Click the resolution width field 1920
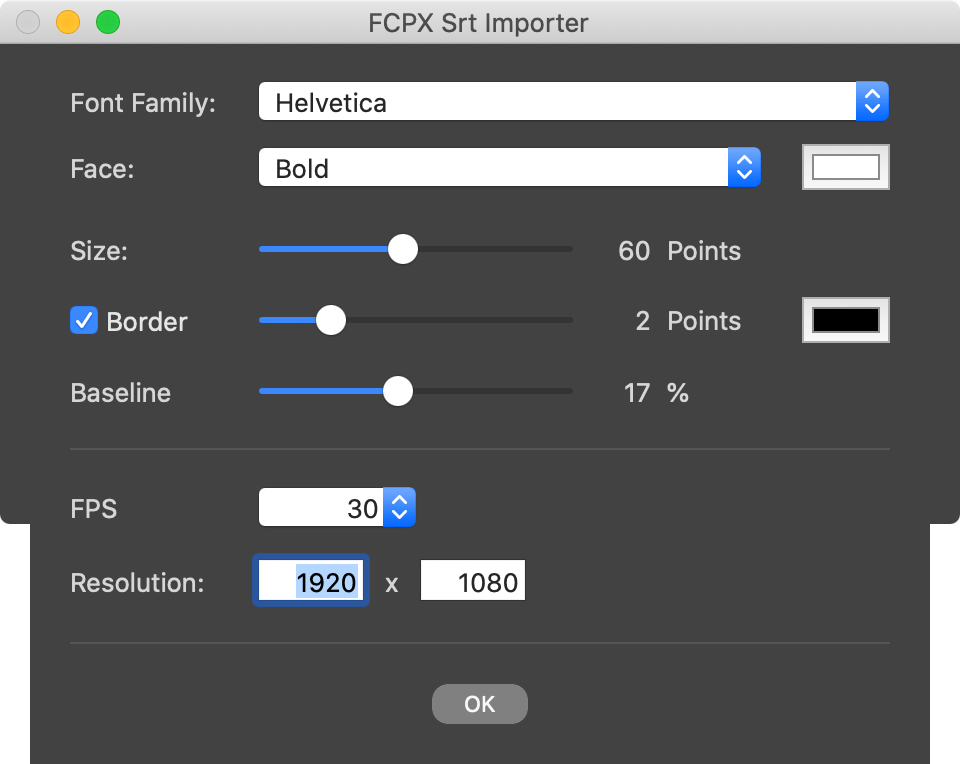 click(x=312, y=581)
